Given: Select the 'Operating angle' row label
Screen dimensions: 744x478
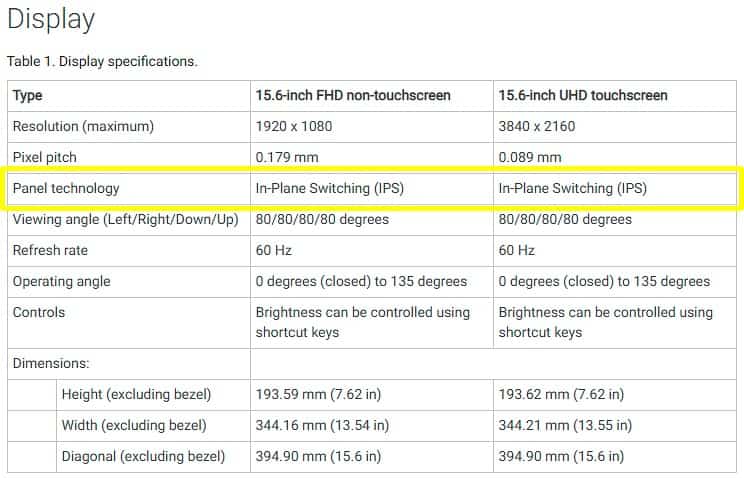Looking at the screenshot, I should 62,281.
